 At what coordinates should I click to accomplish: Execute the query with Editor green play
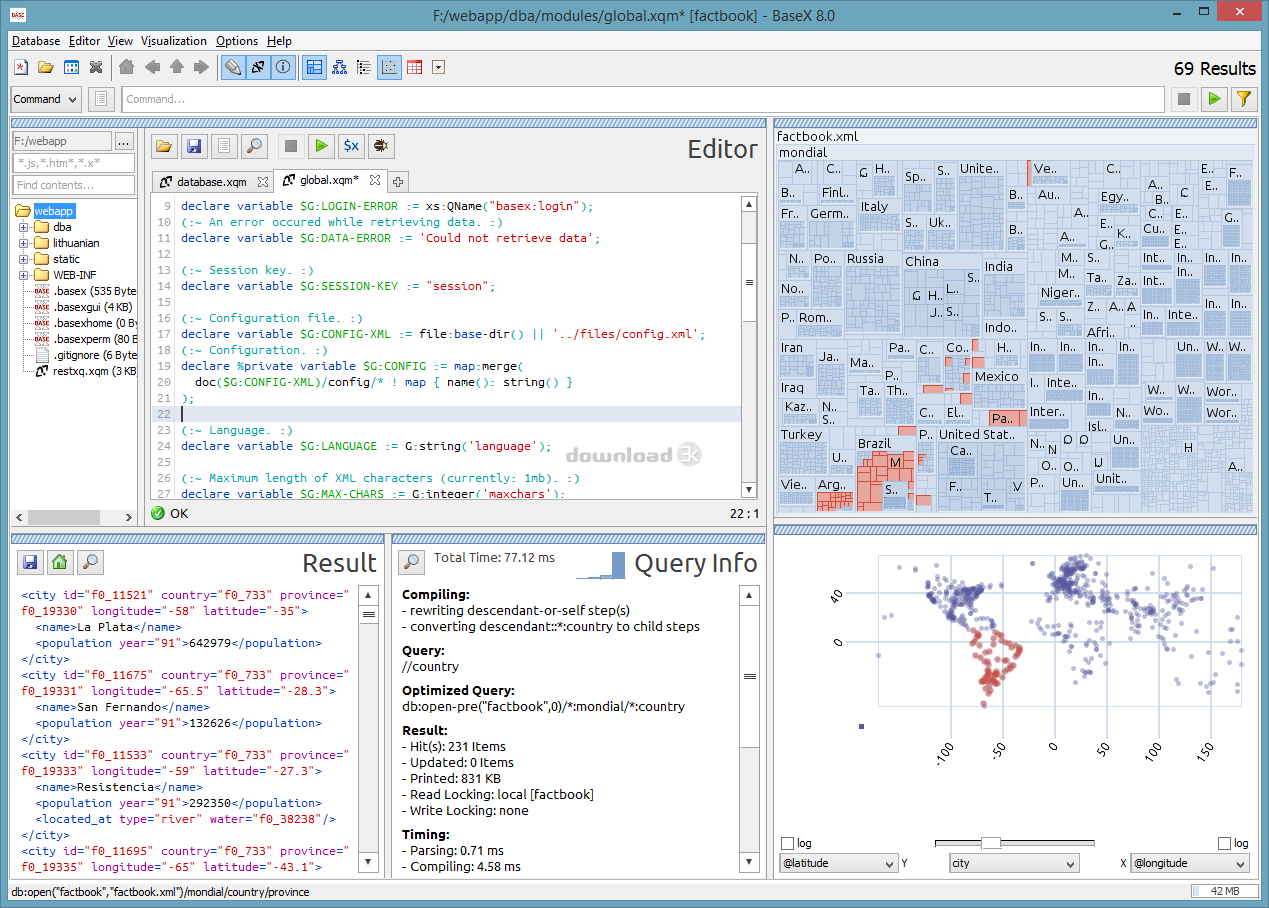pos(321,146)
